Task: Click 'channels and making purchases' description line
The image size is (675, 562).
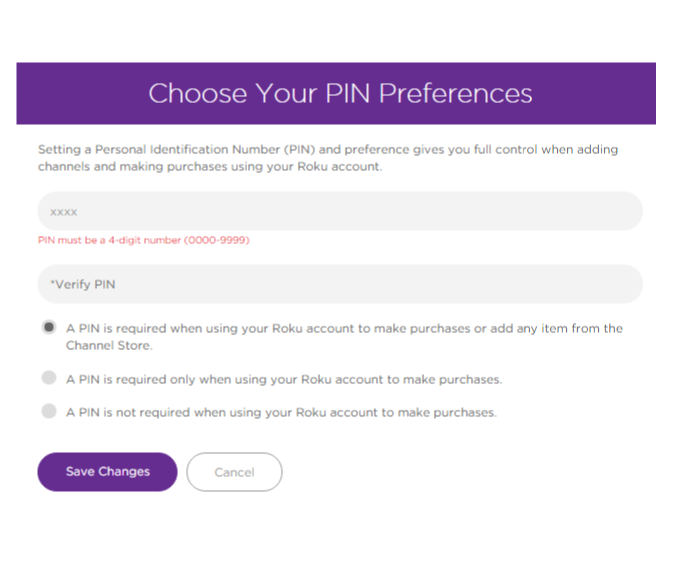Action: click(x=125, y=167)
